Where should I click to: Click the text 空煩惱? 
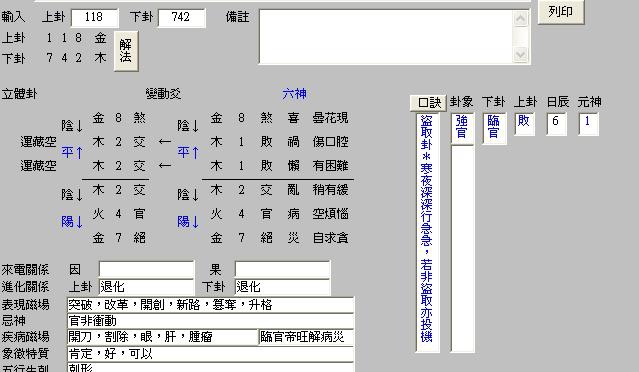tap(331, 214)
